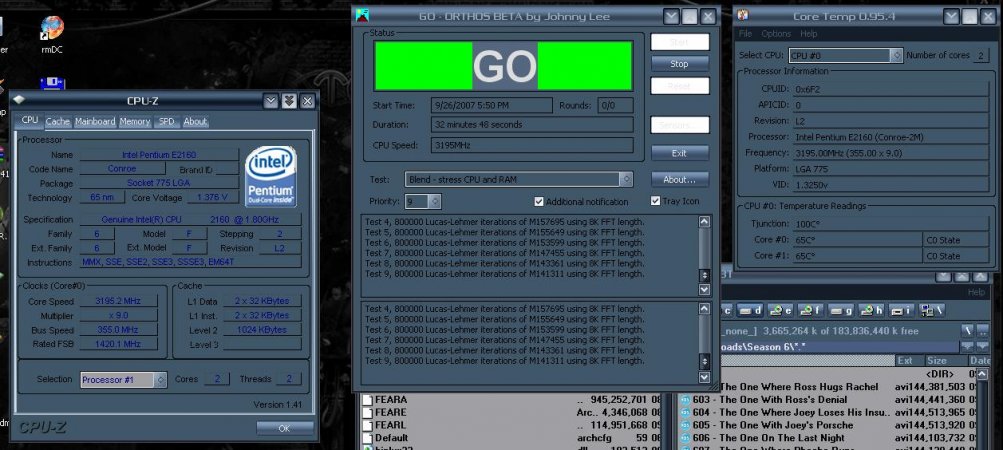Image resolution: width=1003 pixels, height=450 pixels.
Task: Select drive g in file manager
Action: (841, 310)
